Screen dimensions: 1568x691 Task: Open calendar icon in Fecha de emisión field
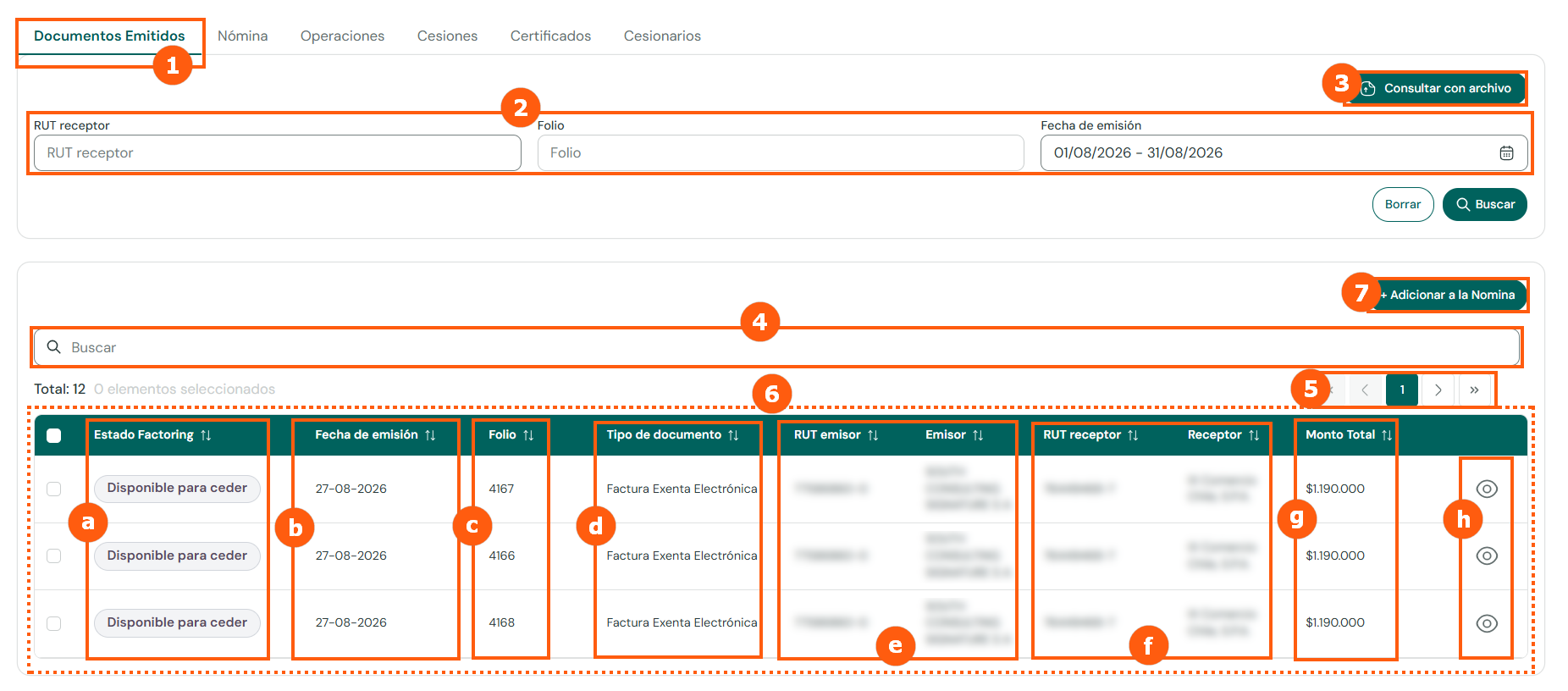coord(1506,153)
